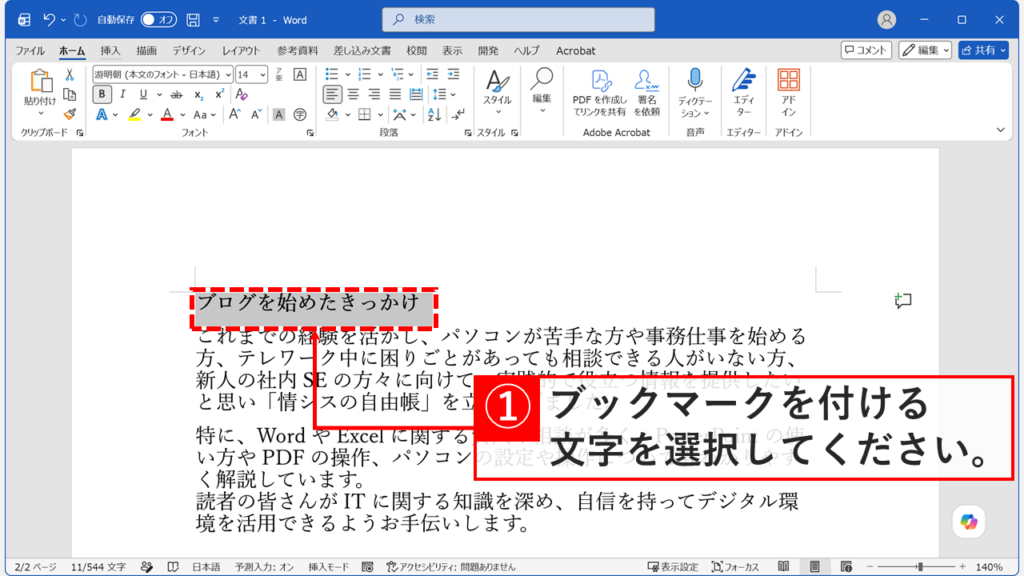This screenshot has width=1024, height=576.
Task: Collapse the ribbon chevron
Action: coord(1000,130)
